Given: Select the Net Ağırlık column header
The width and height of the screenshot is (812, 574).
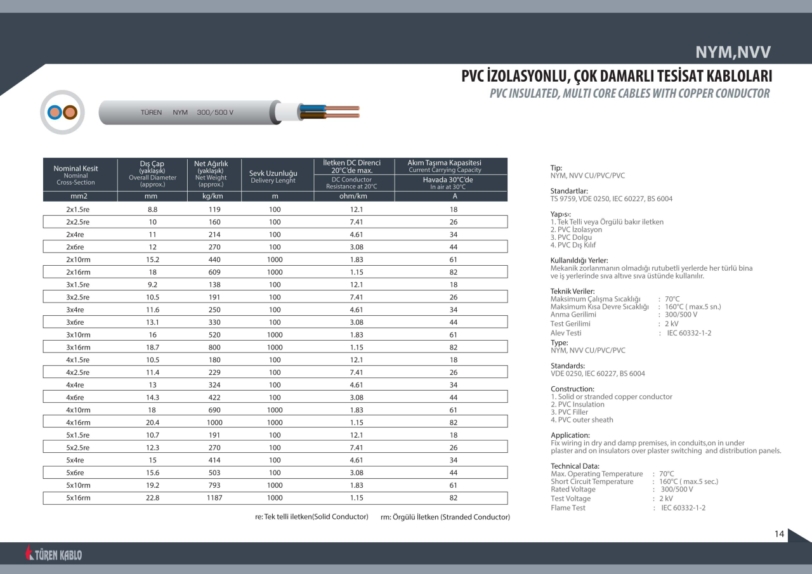Looking at the screenshot, I should click(211, 174).
